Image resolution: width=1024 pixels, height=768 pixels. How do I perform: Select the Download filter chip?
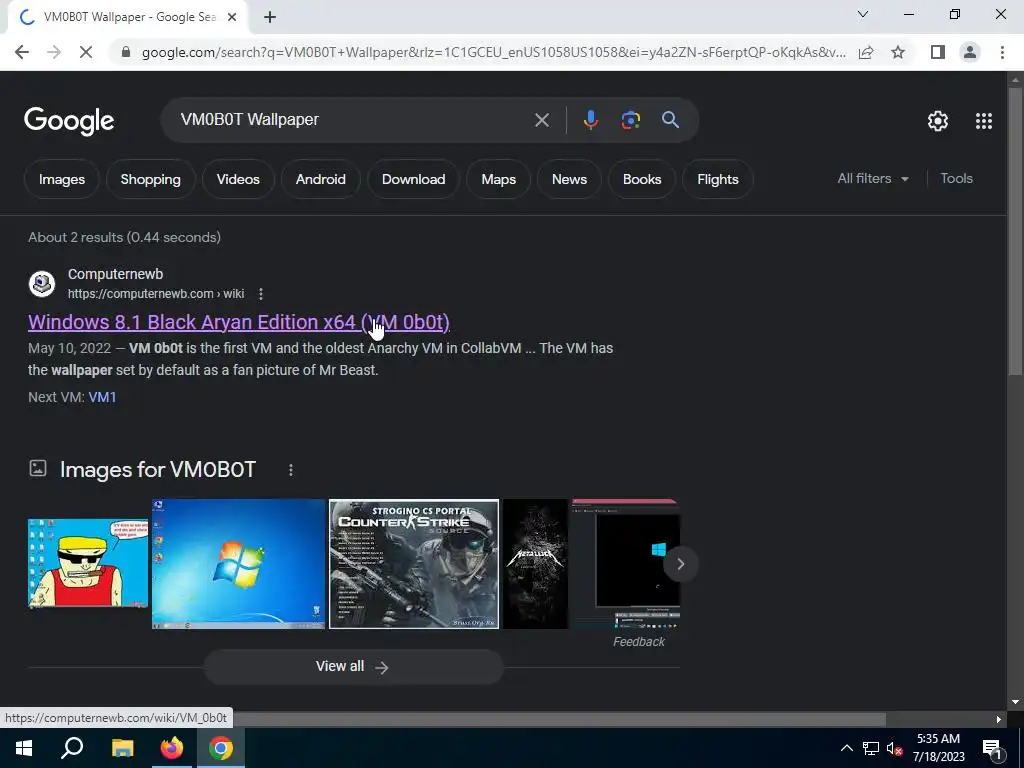[413, 180]
